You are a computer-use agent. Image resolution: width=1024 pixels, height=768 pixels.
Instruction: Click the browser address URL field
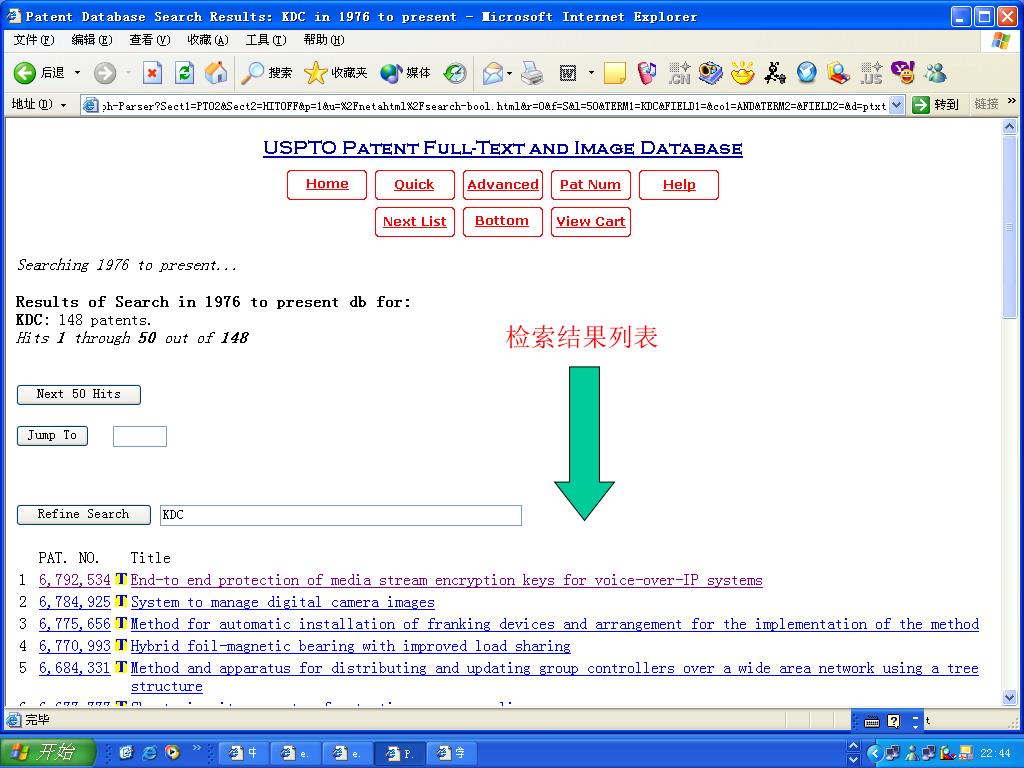click(494, 105)
